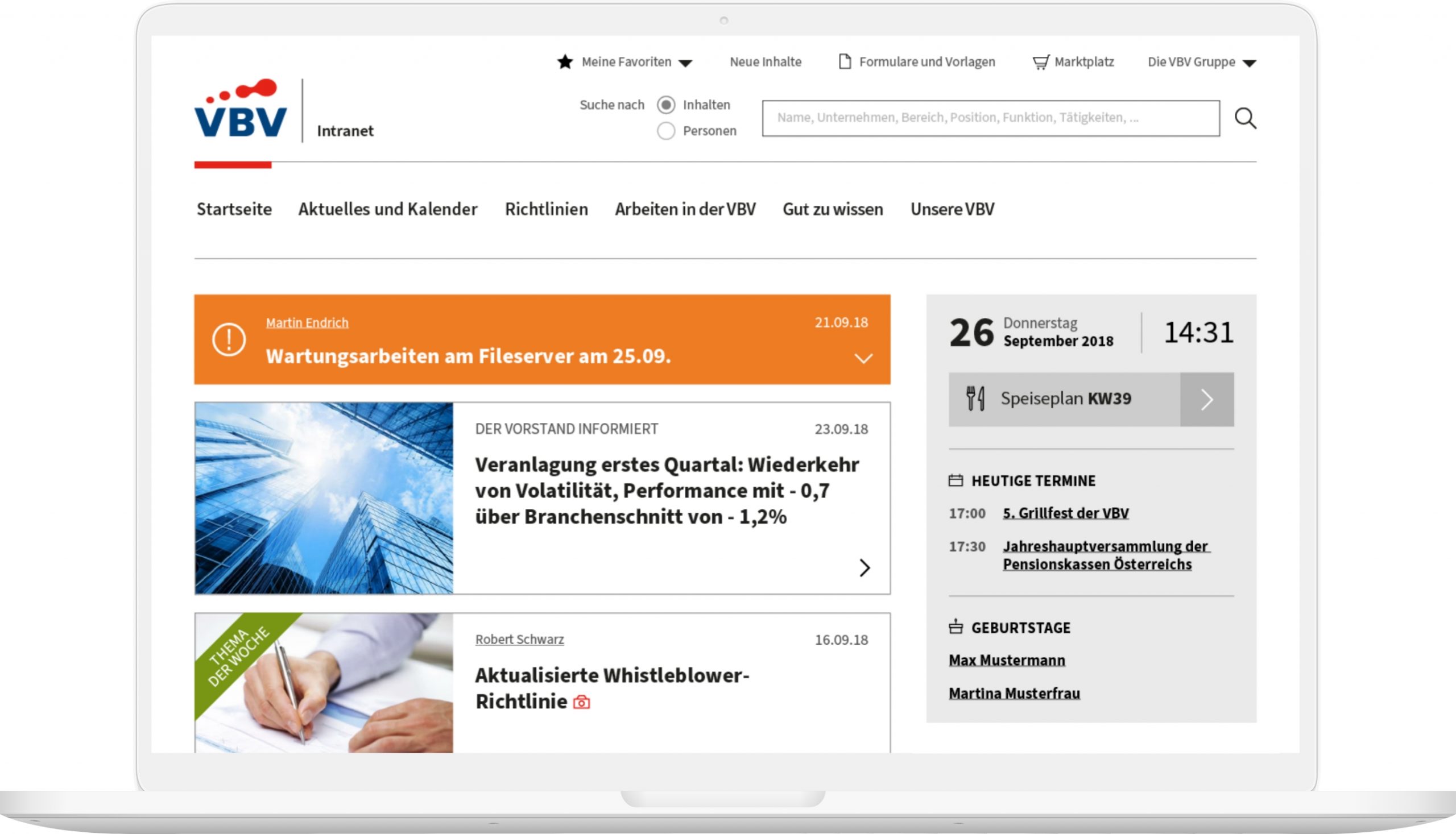
Task: Open Speiseplan KW39 label
Action: 1066,398
